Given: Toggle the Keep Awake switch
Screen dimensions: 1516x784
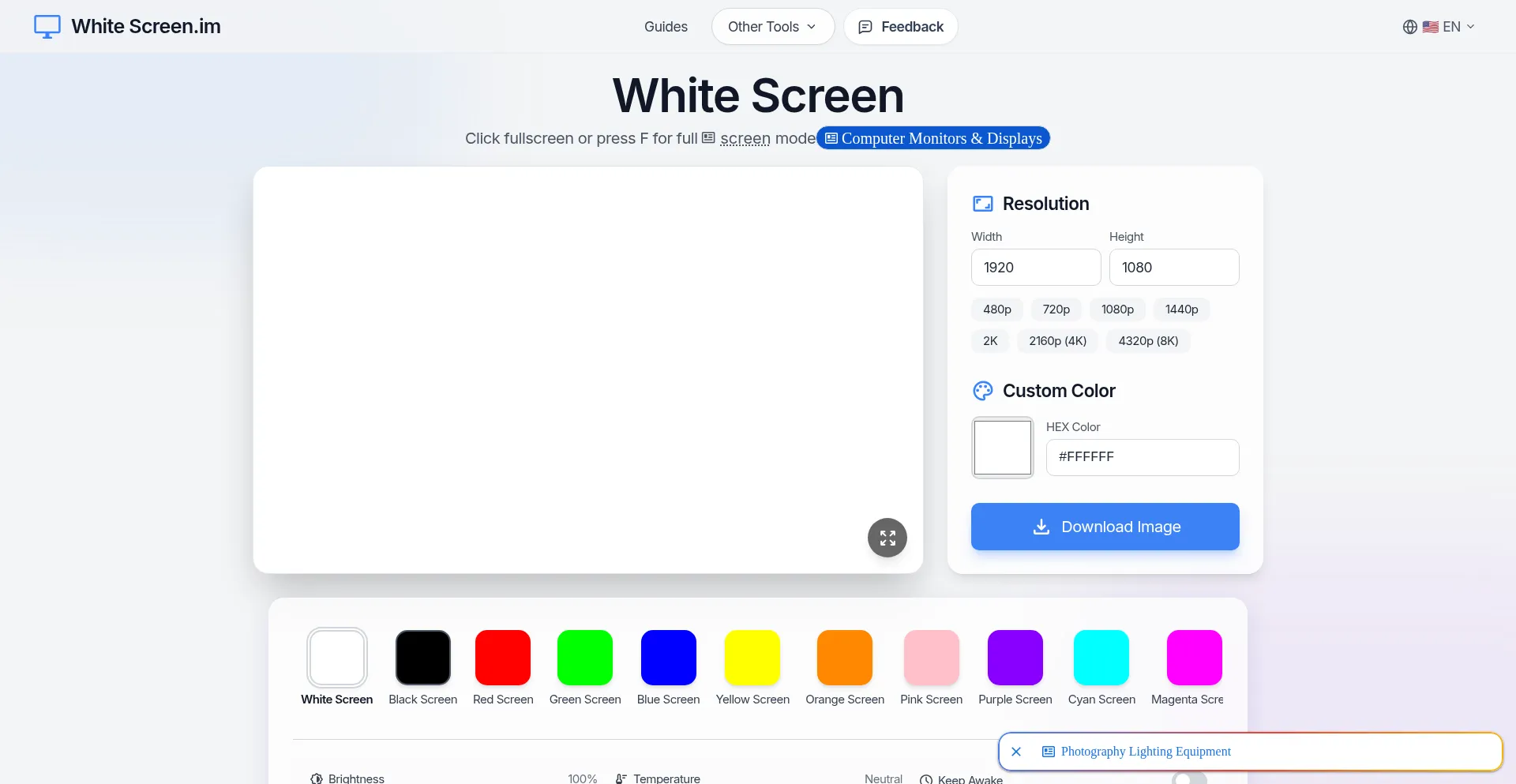Looking at the screenshot, I should (x=1189, y=778).
